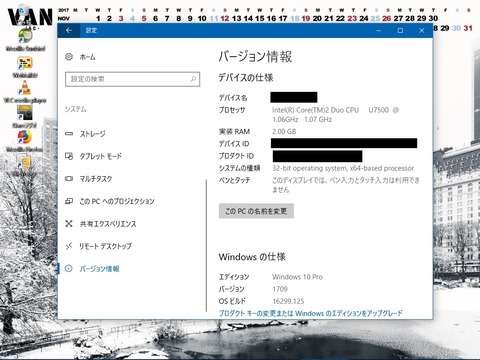Open Mozilla Firefox desktop shortcut

tap(24, 140)
